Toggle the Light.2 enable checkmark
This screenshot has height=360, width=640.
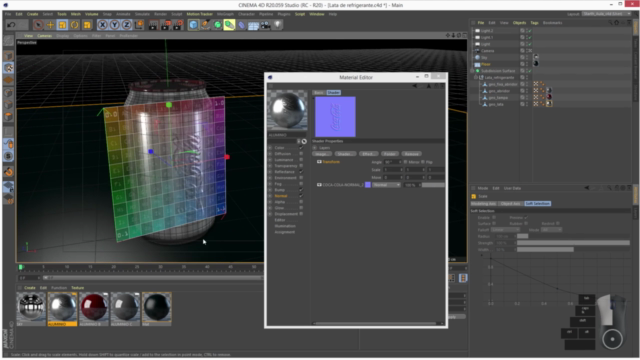[529, 31]
